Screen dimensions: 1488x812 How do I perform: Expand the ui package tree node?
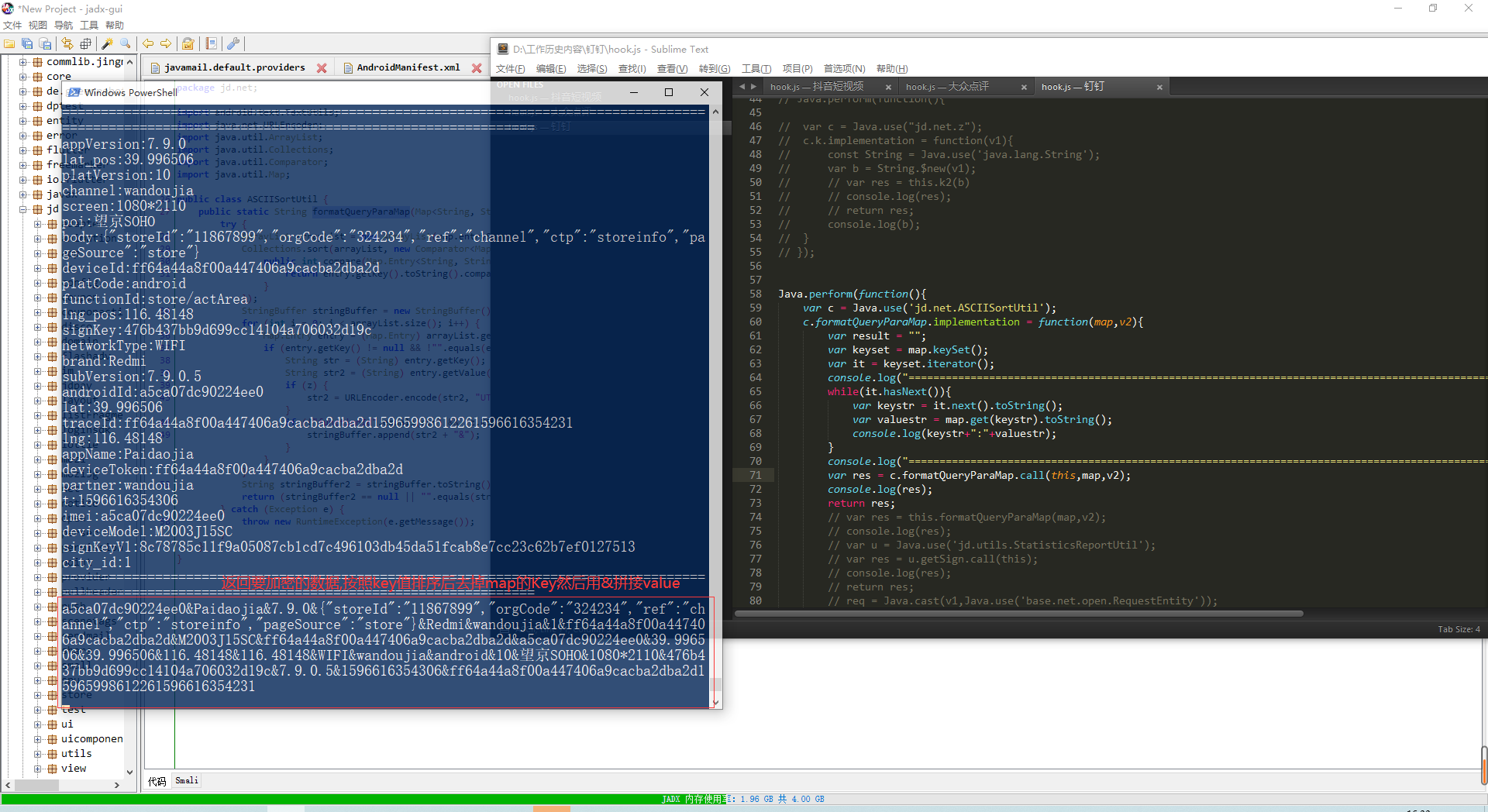pyautogui.click(x=38, y=724)
